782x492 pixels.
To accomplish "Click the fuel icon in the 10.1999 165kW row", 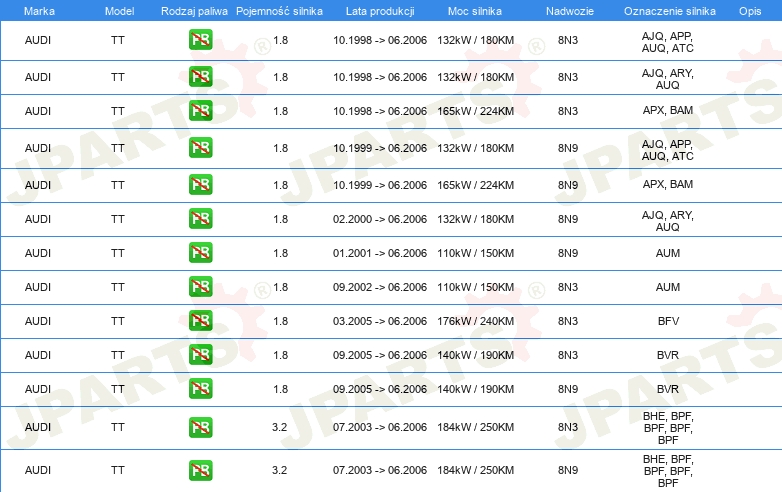I will coord(200,184).
